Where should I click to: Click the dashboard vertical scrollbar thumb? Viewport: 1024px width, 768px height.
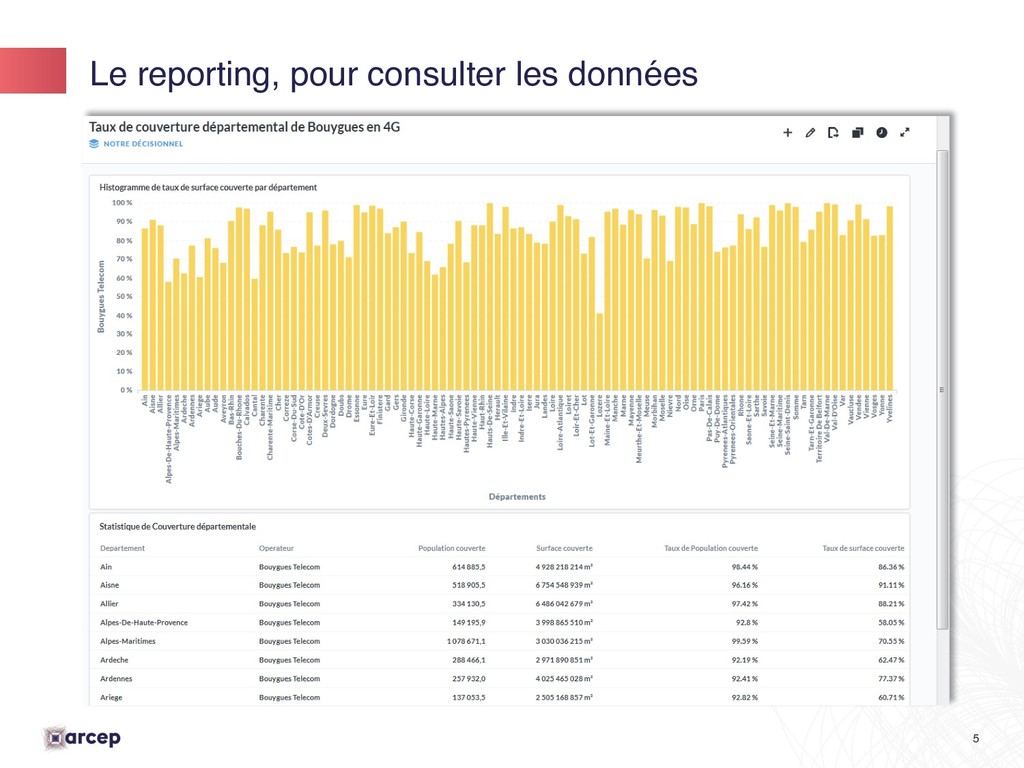942,389
